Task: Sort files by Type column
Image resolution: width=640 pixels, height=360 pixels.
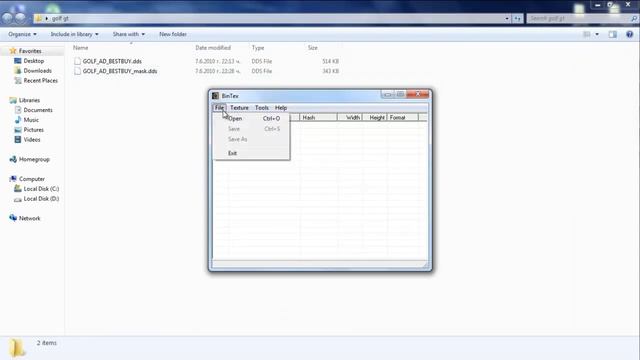Action: point(258,48)
